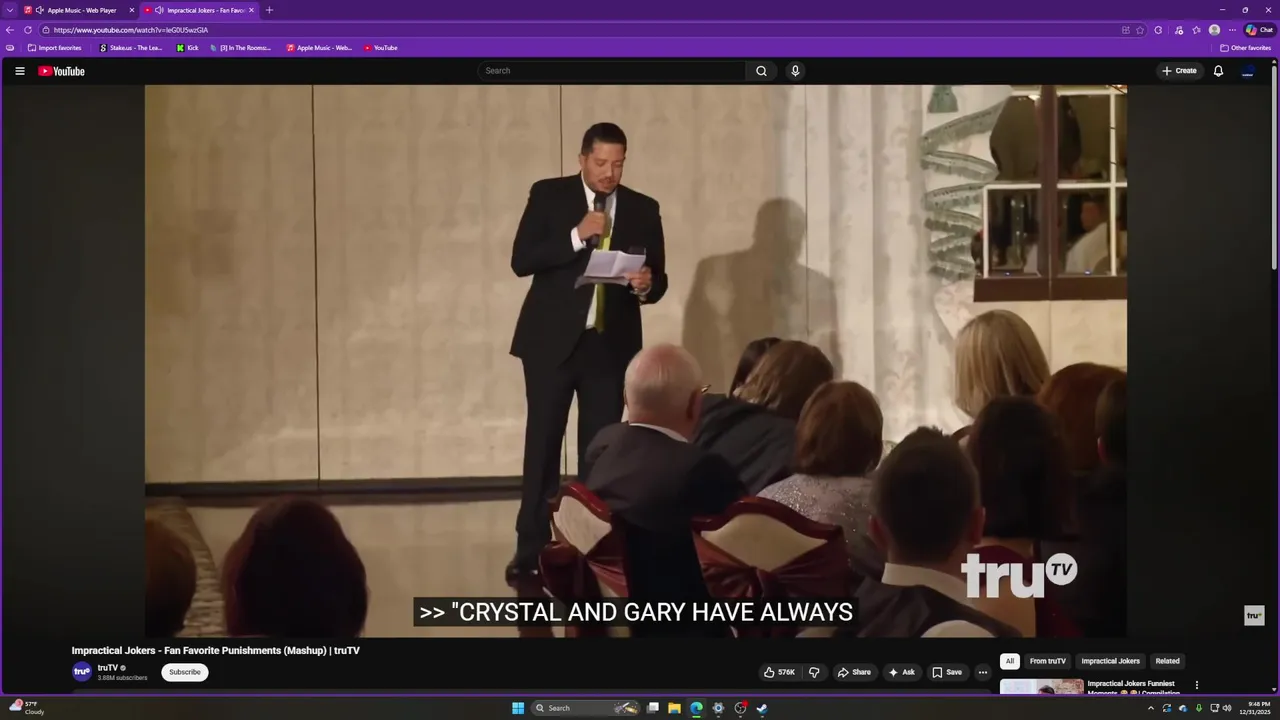Save the video to a playlist
Image resolution: width=1280 pixels, height=720 pixels.
947,672
